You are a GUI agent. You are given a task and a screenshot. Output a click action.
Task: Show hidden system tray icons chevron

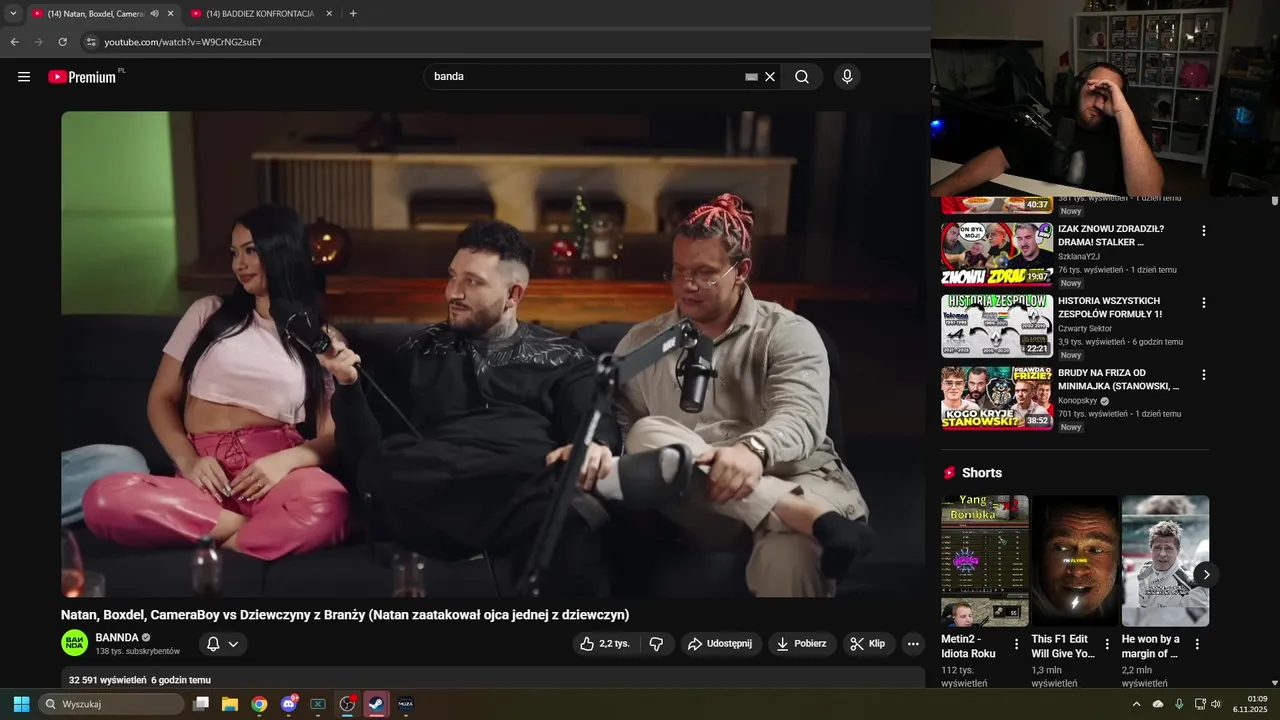pyautogui.click(x=1136, y=704)
